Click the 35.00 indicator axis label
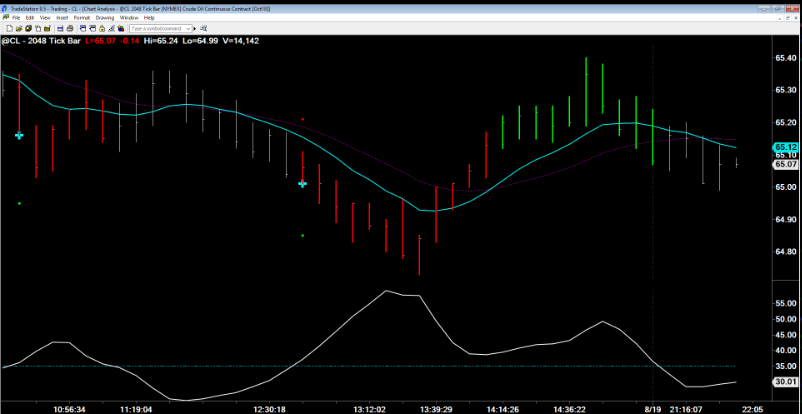Screen dimensions: 802x414 [x=786, y=366]
